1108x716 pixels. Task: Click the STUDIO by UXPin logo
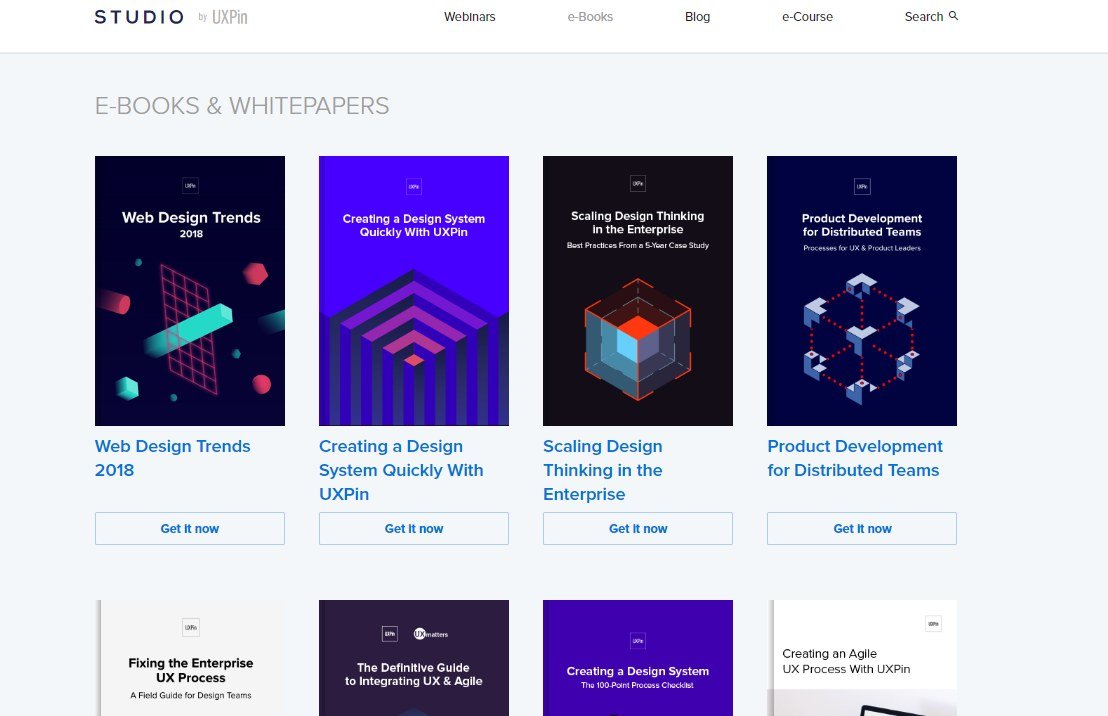pos(170,17)
